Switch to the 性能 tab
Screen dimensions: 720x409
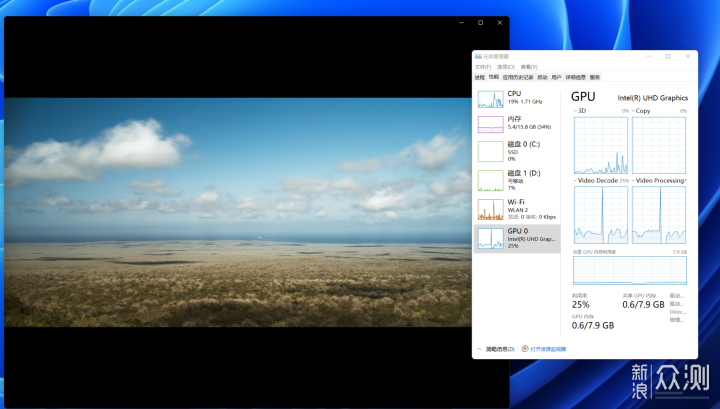pyautogui.click(x=494, y=77)
